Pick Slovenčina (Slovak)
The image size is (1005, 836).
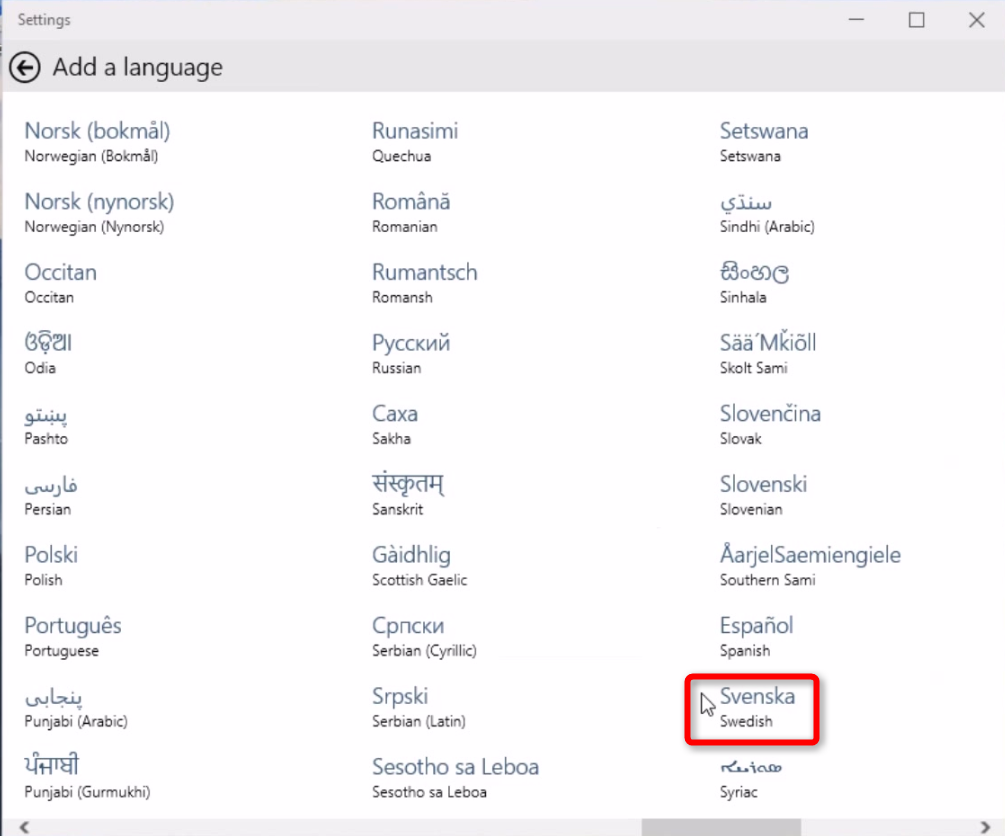pos(770,424)
